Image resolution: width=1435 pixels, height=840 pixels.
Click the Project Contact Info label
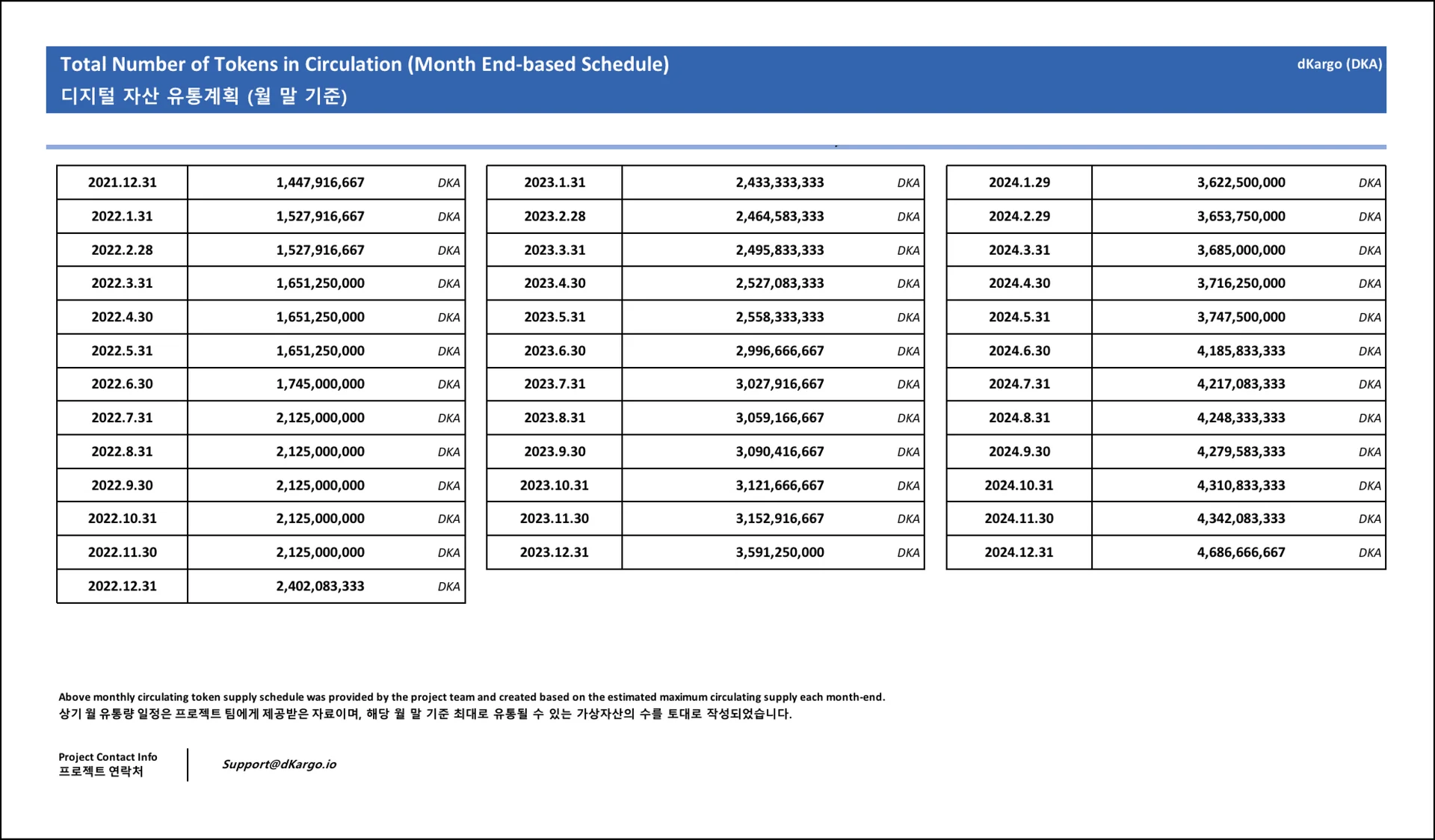point(108,757)
